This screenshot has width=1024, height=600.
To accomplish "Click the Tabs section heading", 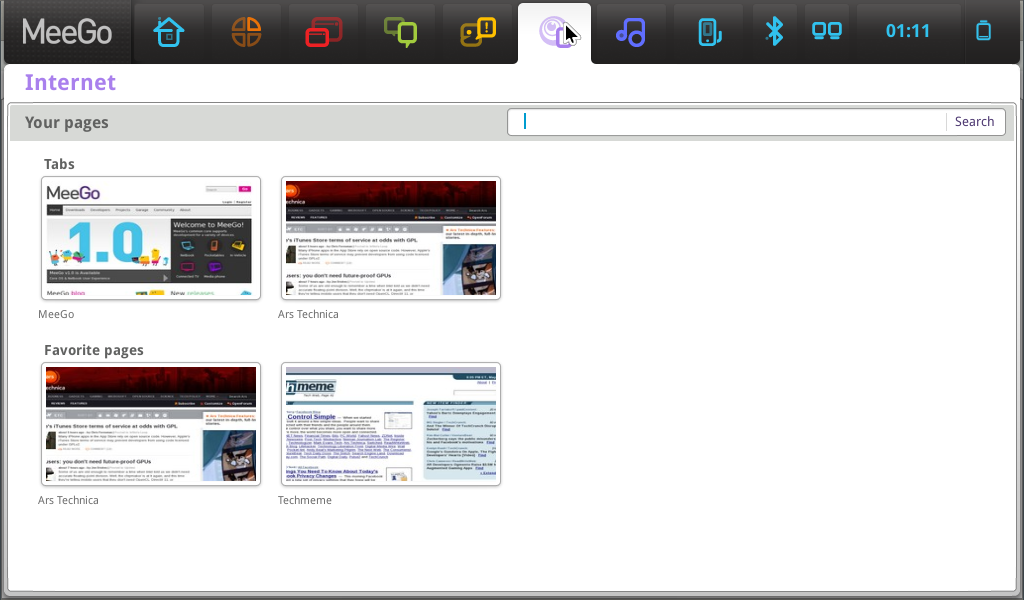I will pyautogui.click(x=59, y=164).
